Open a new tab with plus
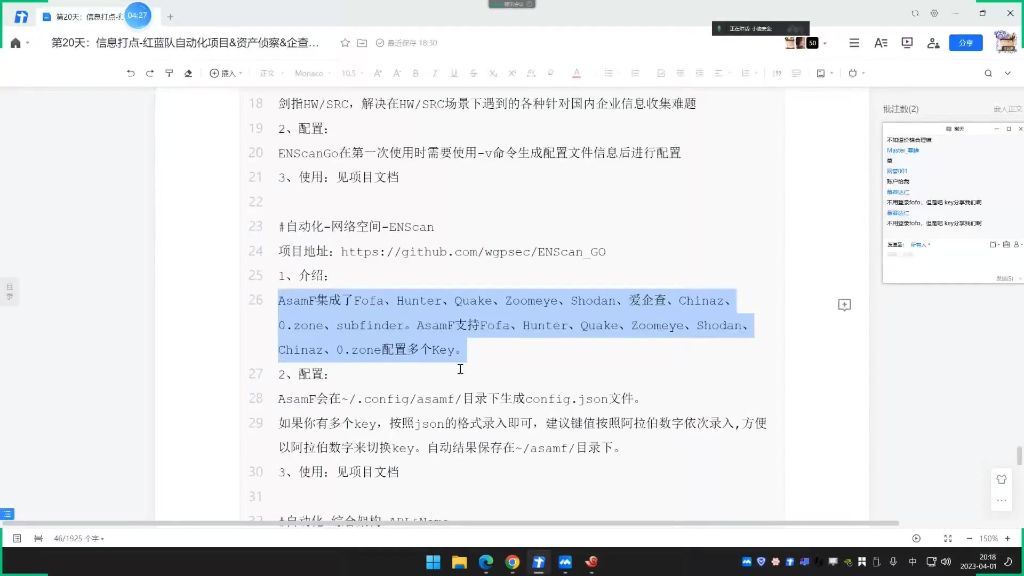The width and height of the screenshot is (1024, 576). coord(170,16)
